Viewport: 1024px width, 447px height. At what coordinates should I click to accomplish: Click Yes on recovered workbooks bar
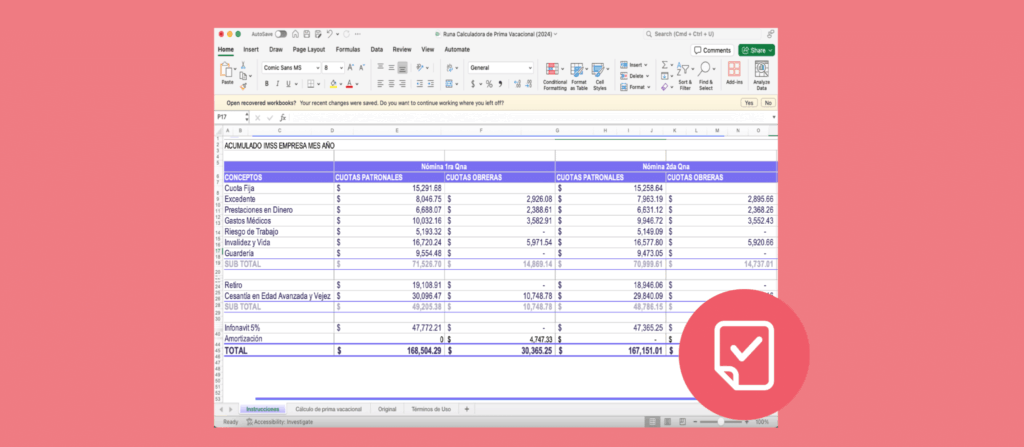coord(748,102)
